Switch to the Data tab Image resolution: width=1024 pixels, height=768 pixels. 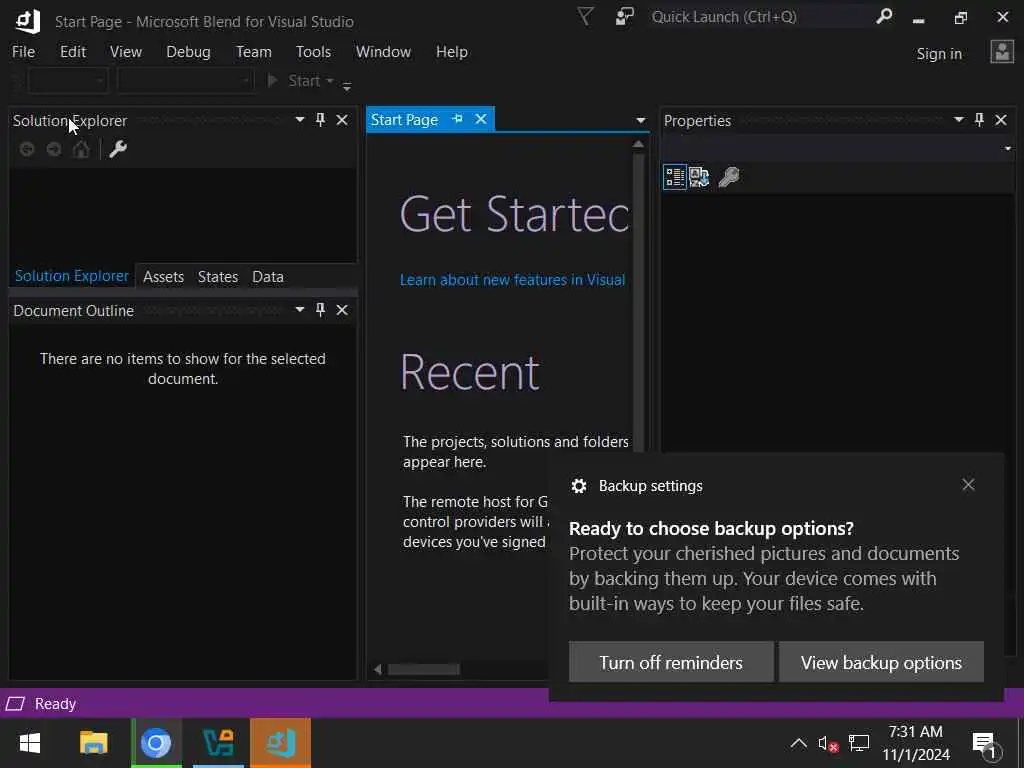tap(268, 277)
